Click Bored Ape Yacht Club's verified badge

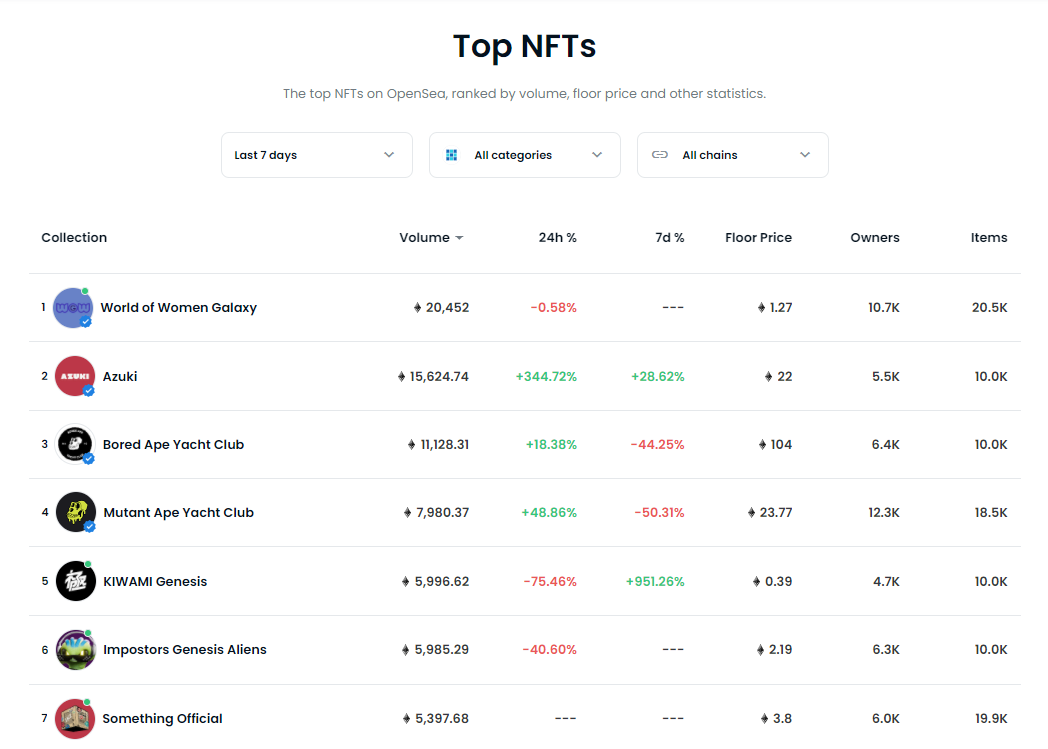(x=88, y=459)
